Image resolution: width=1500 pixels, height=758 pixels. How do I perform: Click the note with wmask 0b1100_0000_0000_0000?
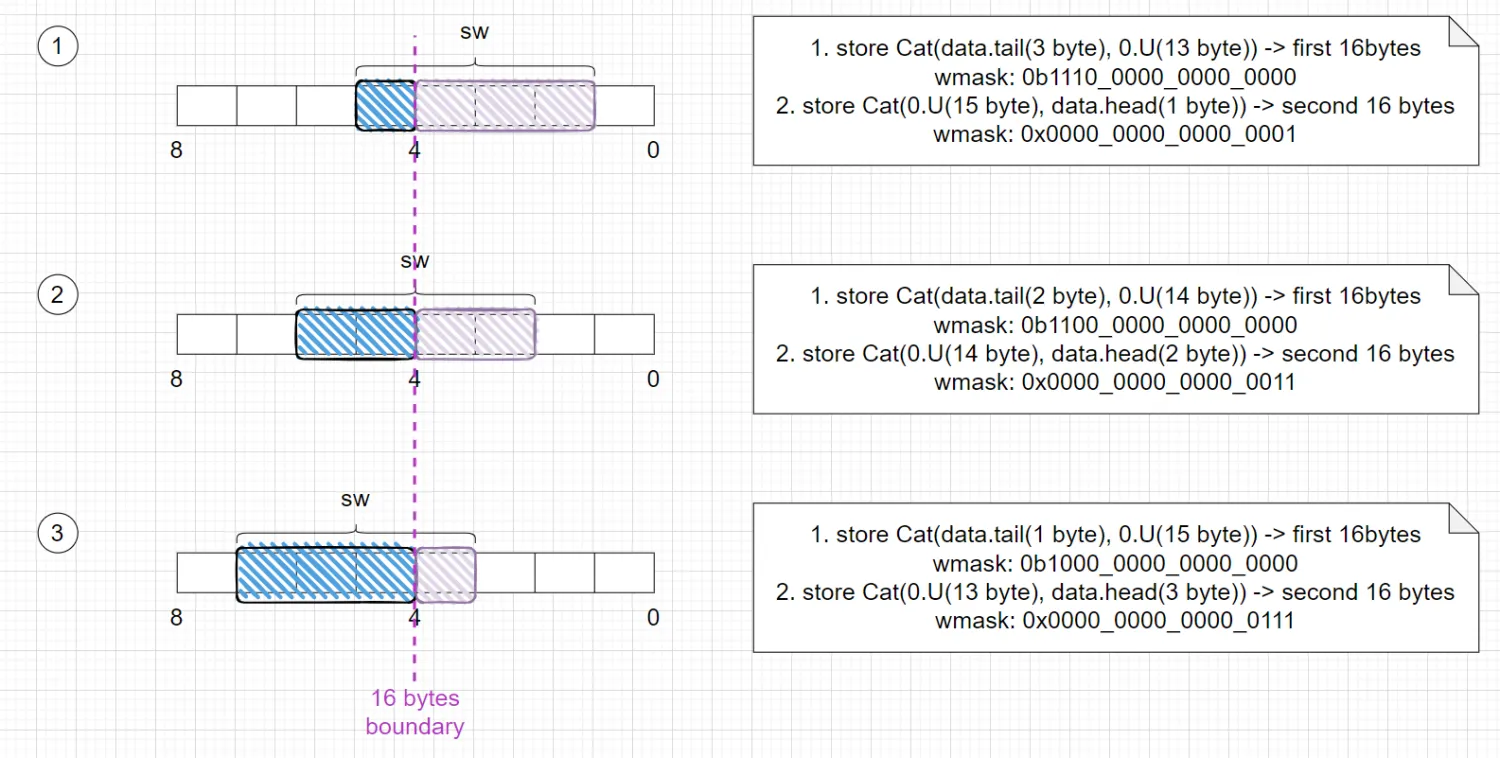1115,338
